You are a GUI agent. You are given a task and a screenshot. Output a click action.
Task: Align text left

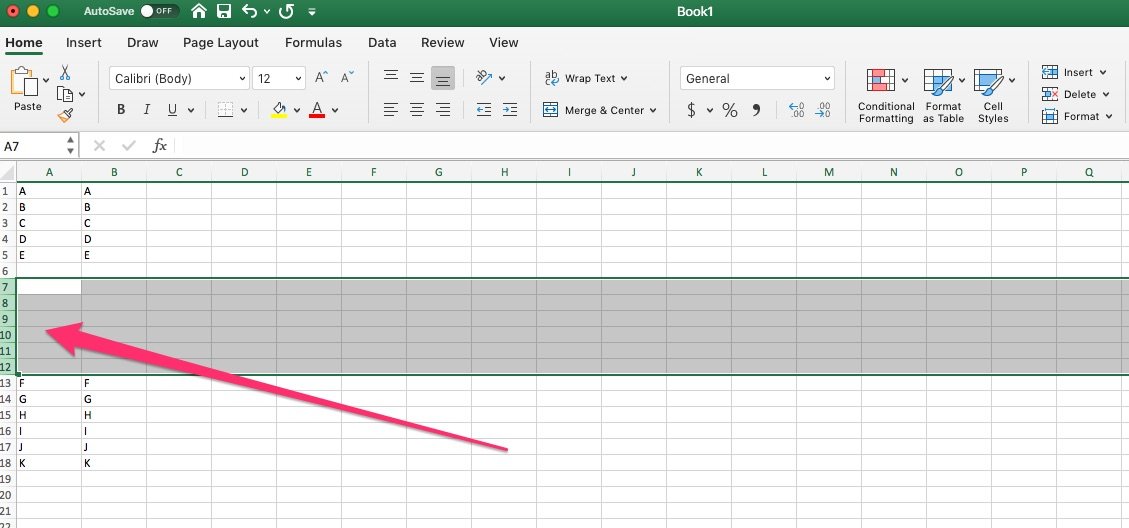pyautogui.click(x=391, y=109)
